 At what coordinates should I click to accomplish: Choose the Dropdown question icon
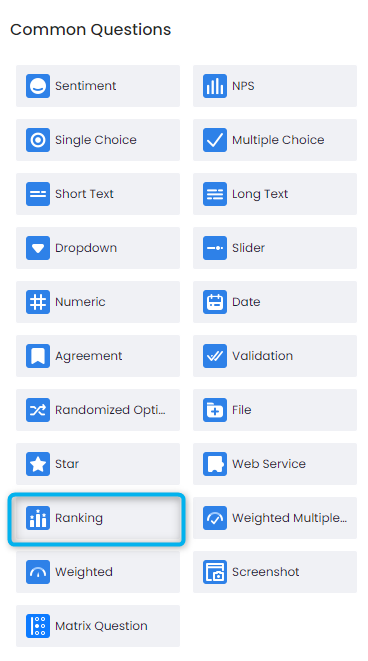pyautogui.click(x=38, y=248)
